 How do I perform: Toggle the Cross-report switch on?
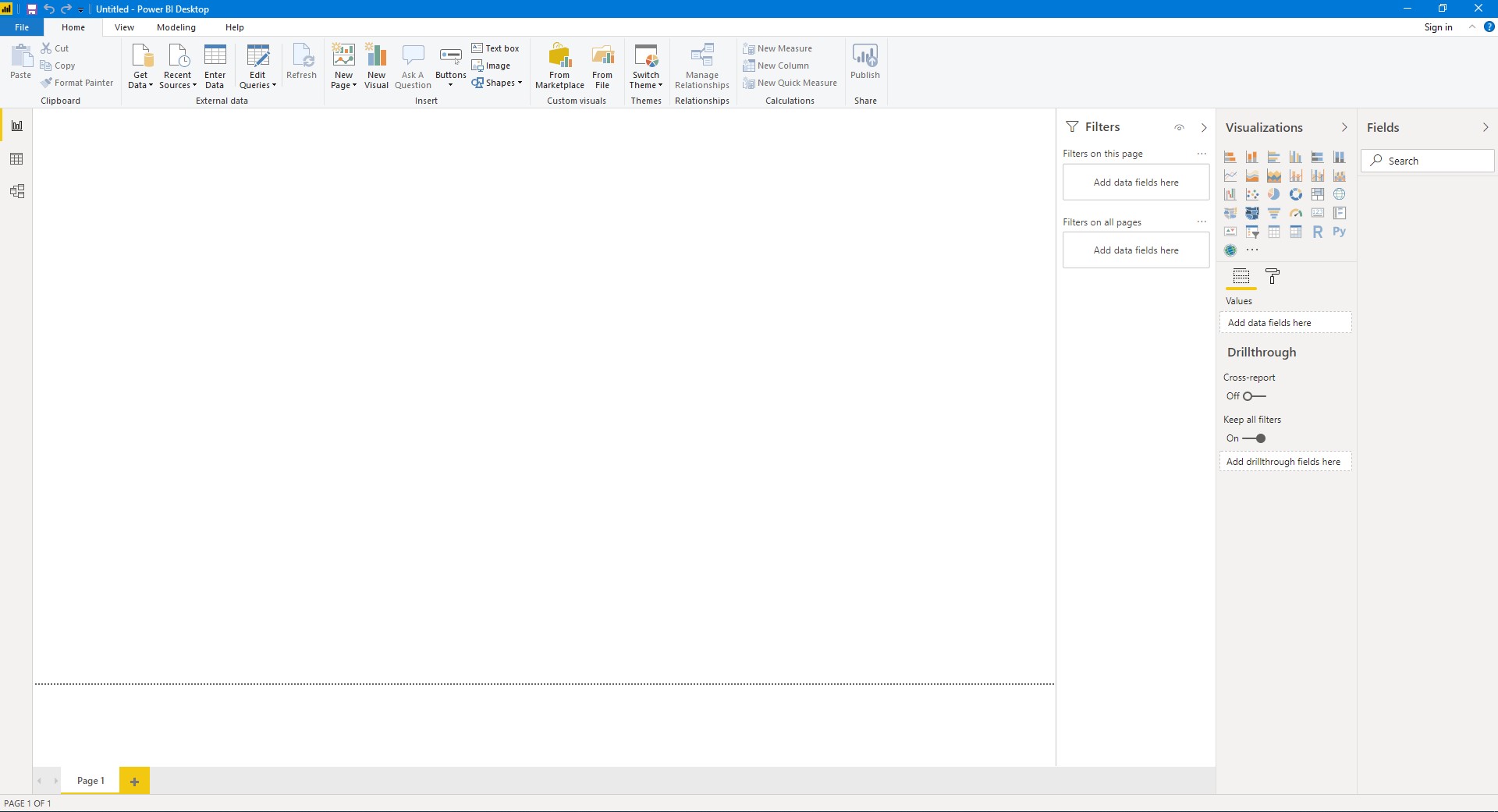(1255, 396)
